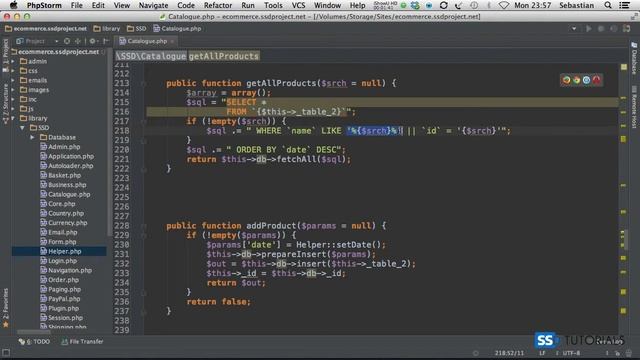Open the Code menu

186,5
